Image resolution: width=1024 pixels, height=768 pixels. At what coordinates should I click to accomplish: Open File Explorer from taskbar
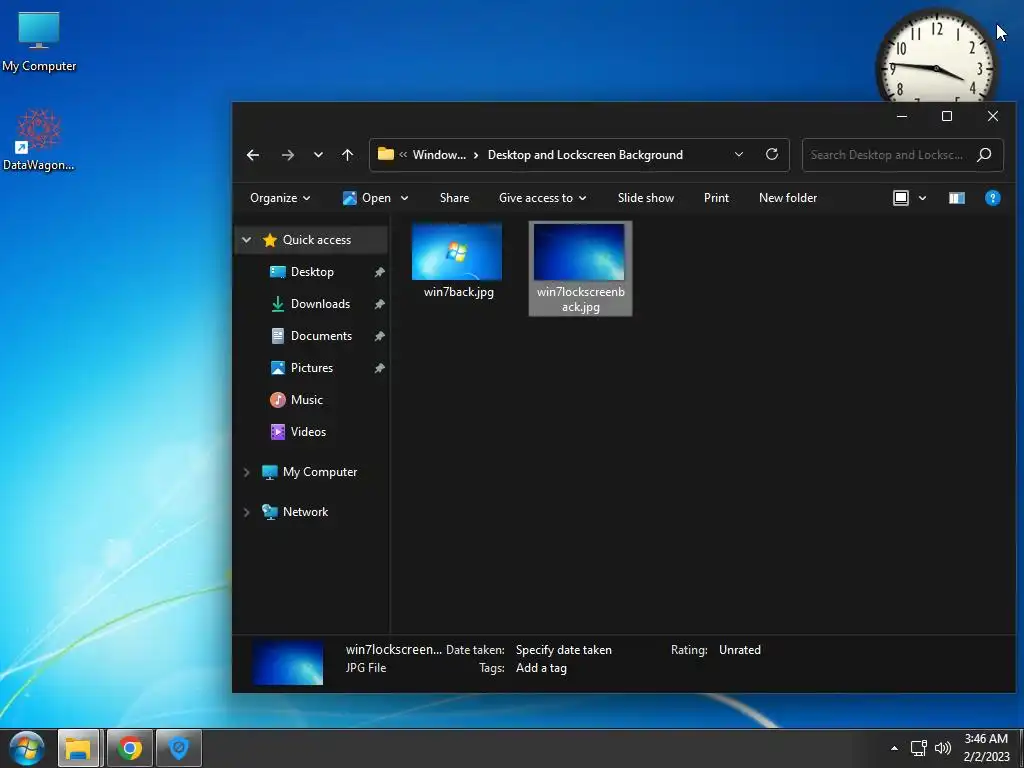(x=78, y=748)
